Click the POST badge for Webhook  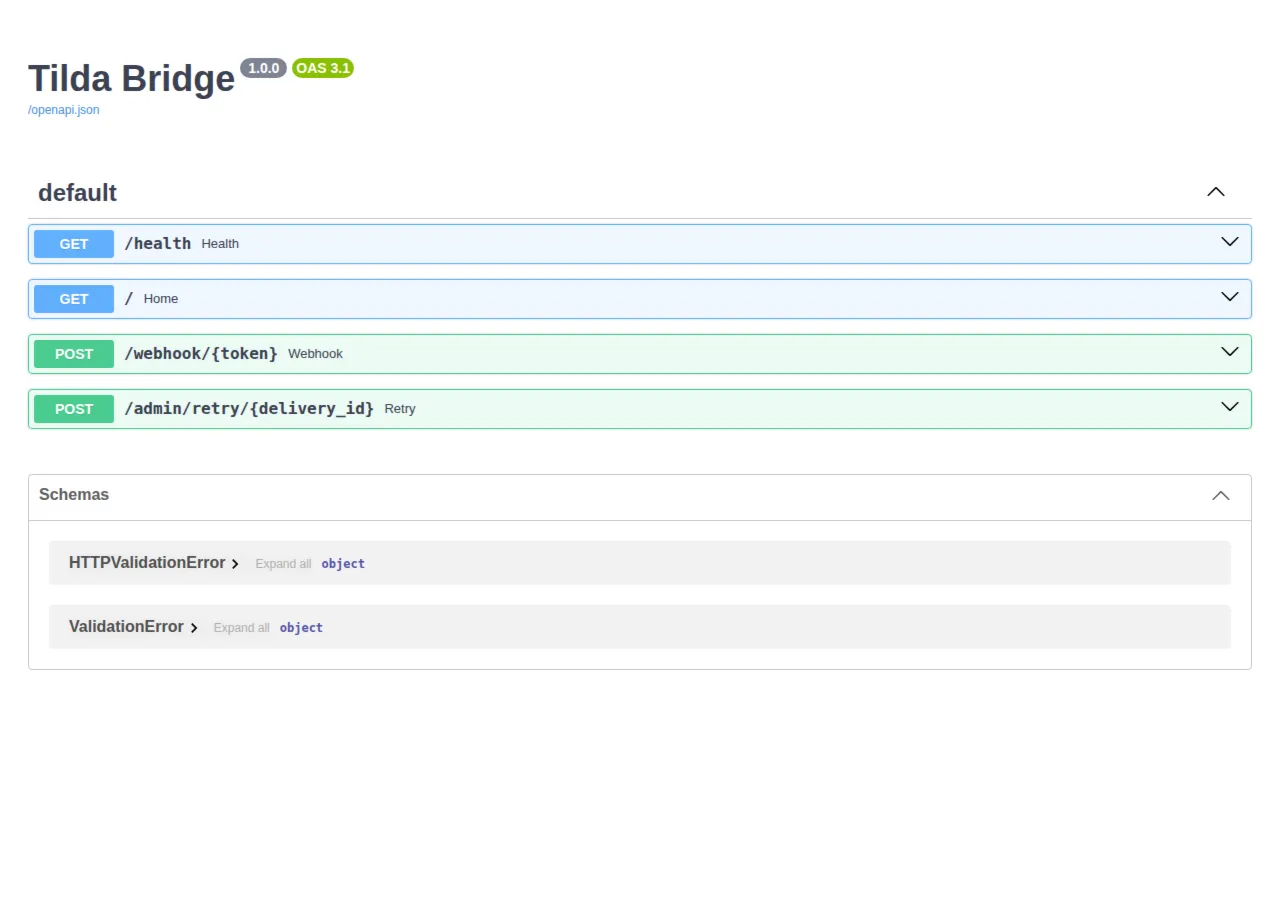[x=74, y=354]
